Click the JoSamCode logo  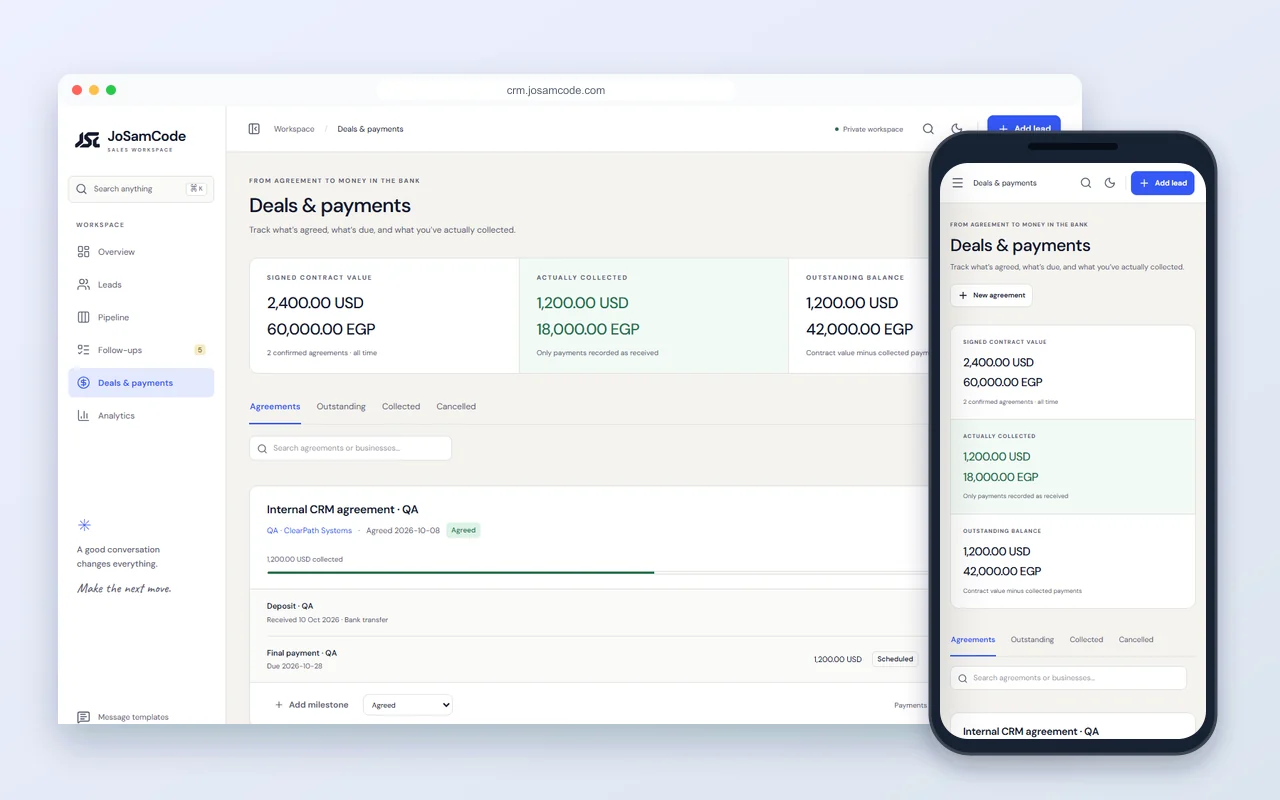point(131,140)
